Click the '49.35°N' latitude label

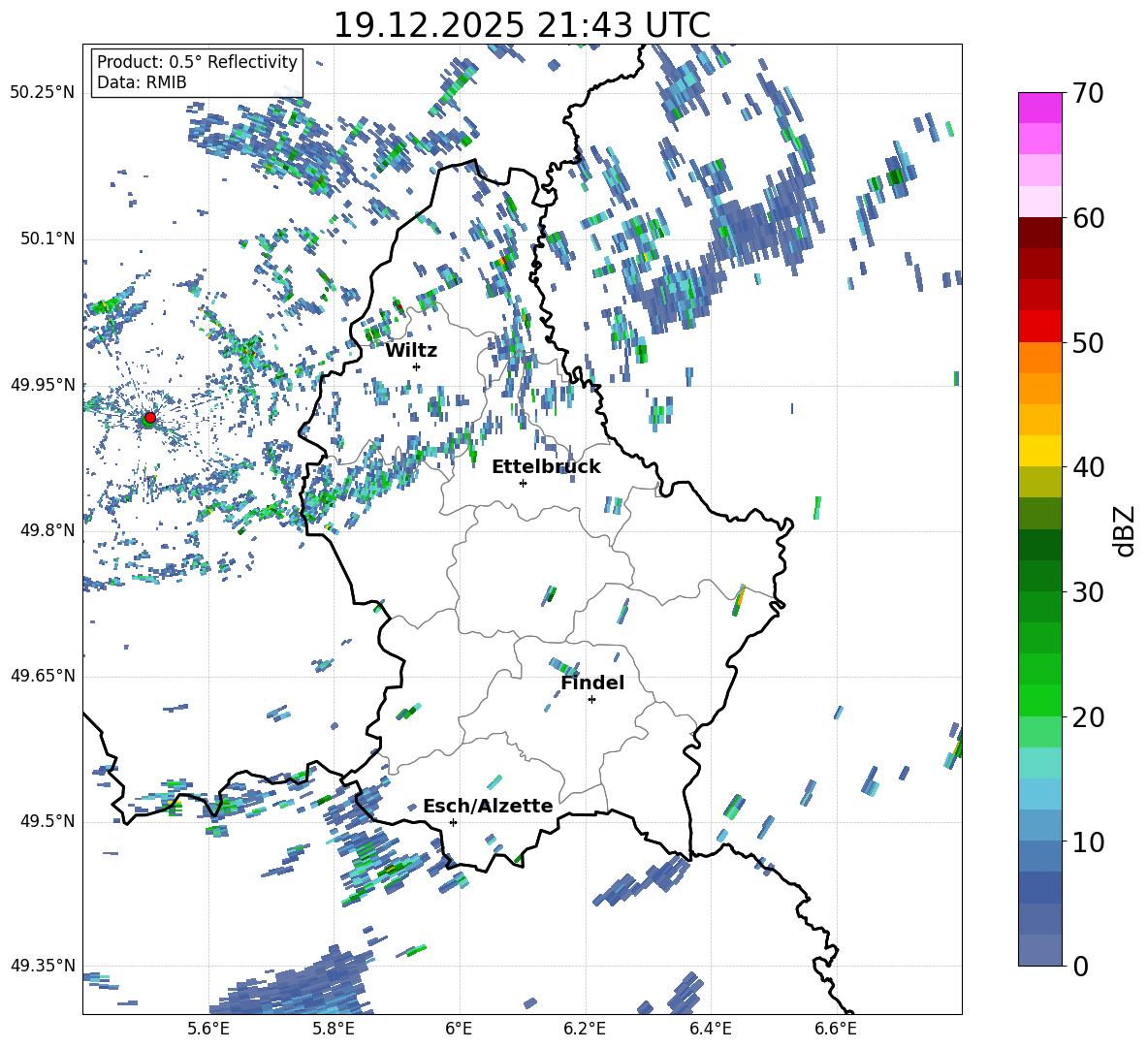(43, 966)
